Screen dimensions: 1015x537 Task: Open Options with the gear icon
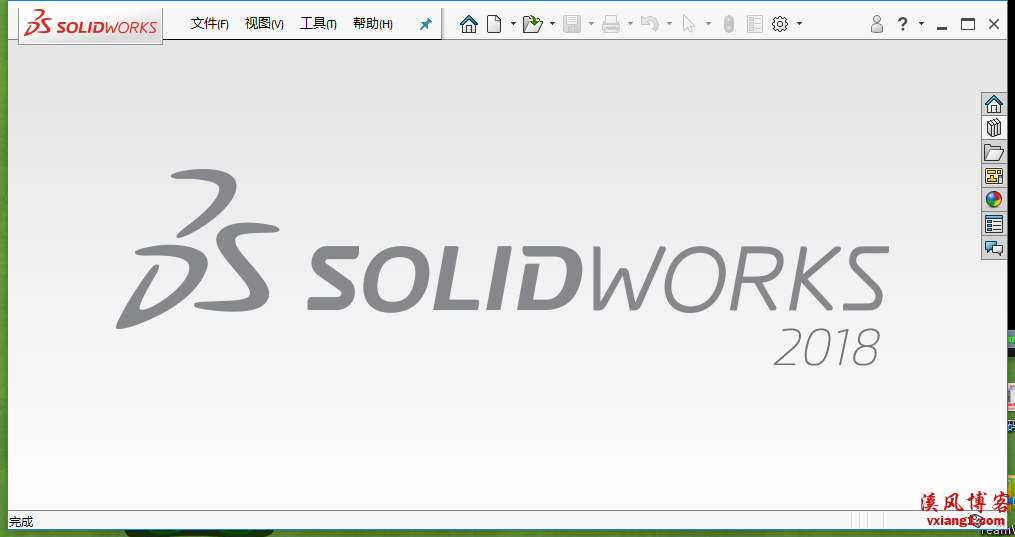tap(780, 24)
